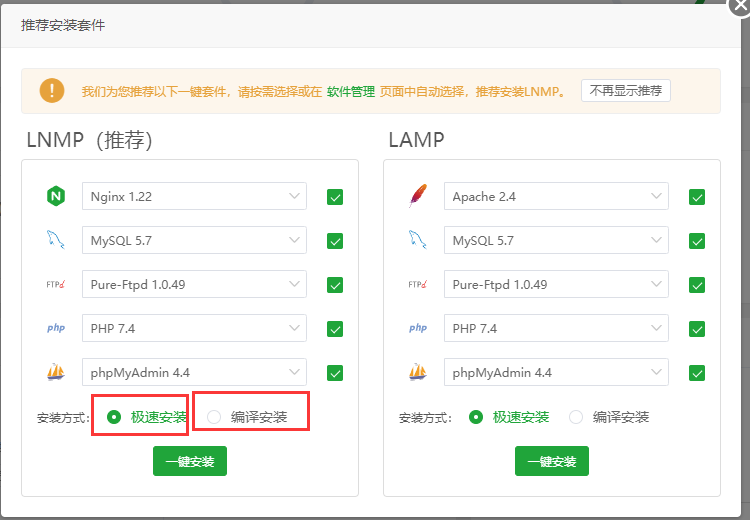This screenshot has height=520, width=750.
Task: Click the phpMyAdmin sailboat icon in LNMP
Action: tap(56, 372)
